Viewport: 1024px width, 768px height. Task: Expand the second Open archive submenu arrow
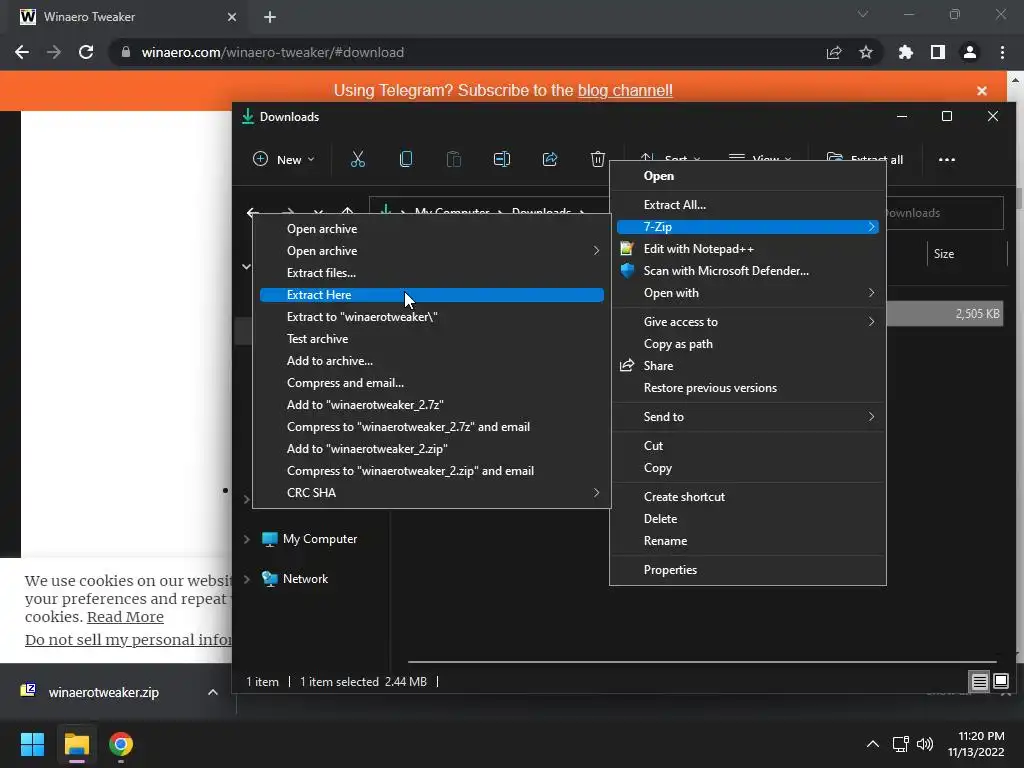pyautogui.click(x=596, y=251)
